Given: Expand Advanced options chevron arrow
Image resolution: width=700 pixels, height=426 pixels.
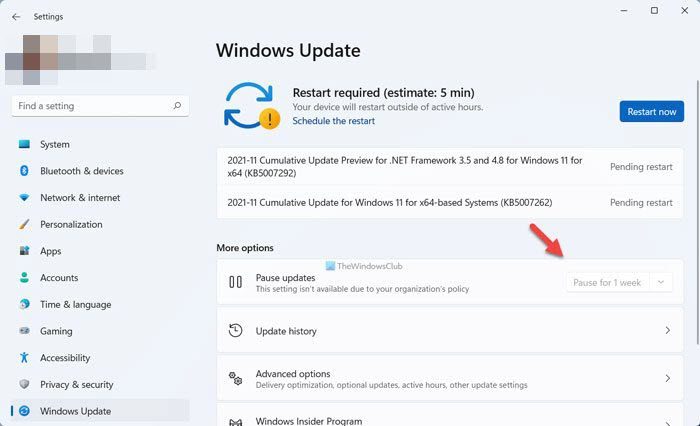Looking at the screenshot, I should pyautogui.click(x=667, y=378).
